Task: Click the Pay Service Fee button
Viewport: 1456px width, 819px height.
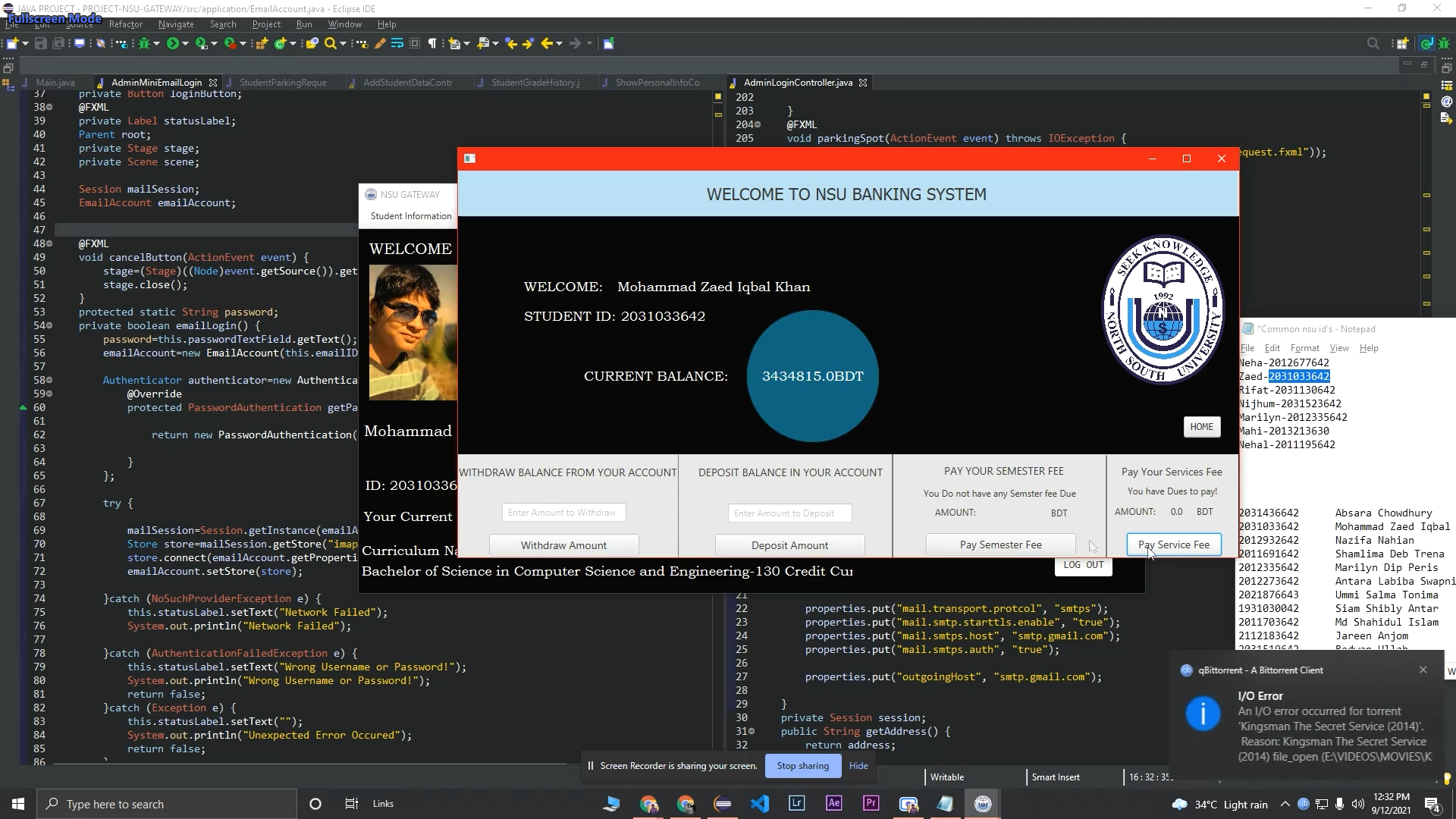Action: (1173, 544)
